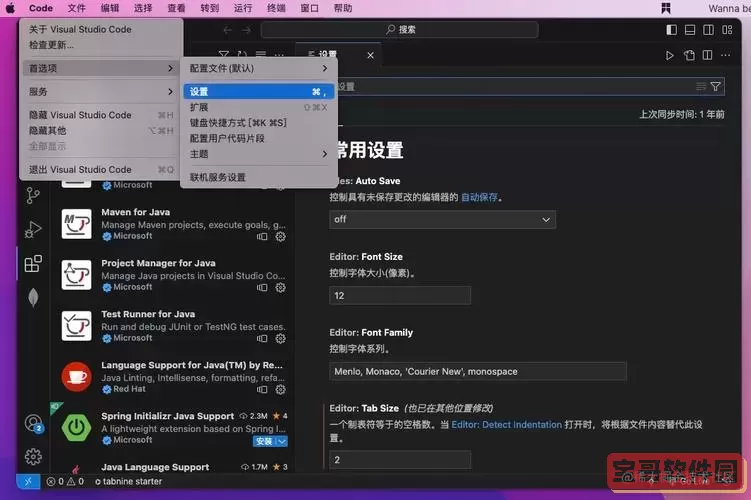751x500 pixels.
Task: Open the 文件 menu
Action: click(76, 8)
